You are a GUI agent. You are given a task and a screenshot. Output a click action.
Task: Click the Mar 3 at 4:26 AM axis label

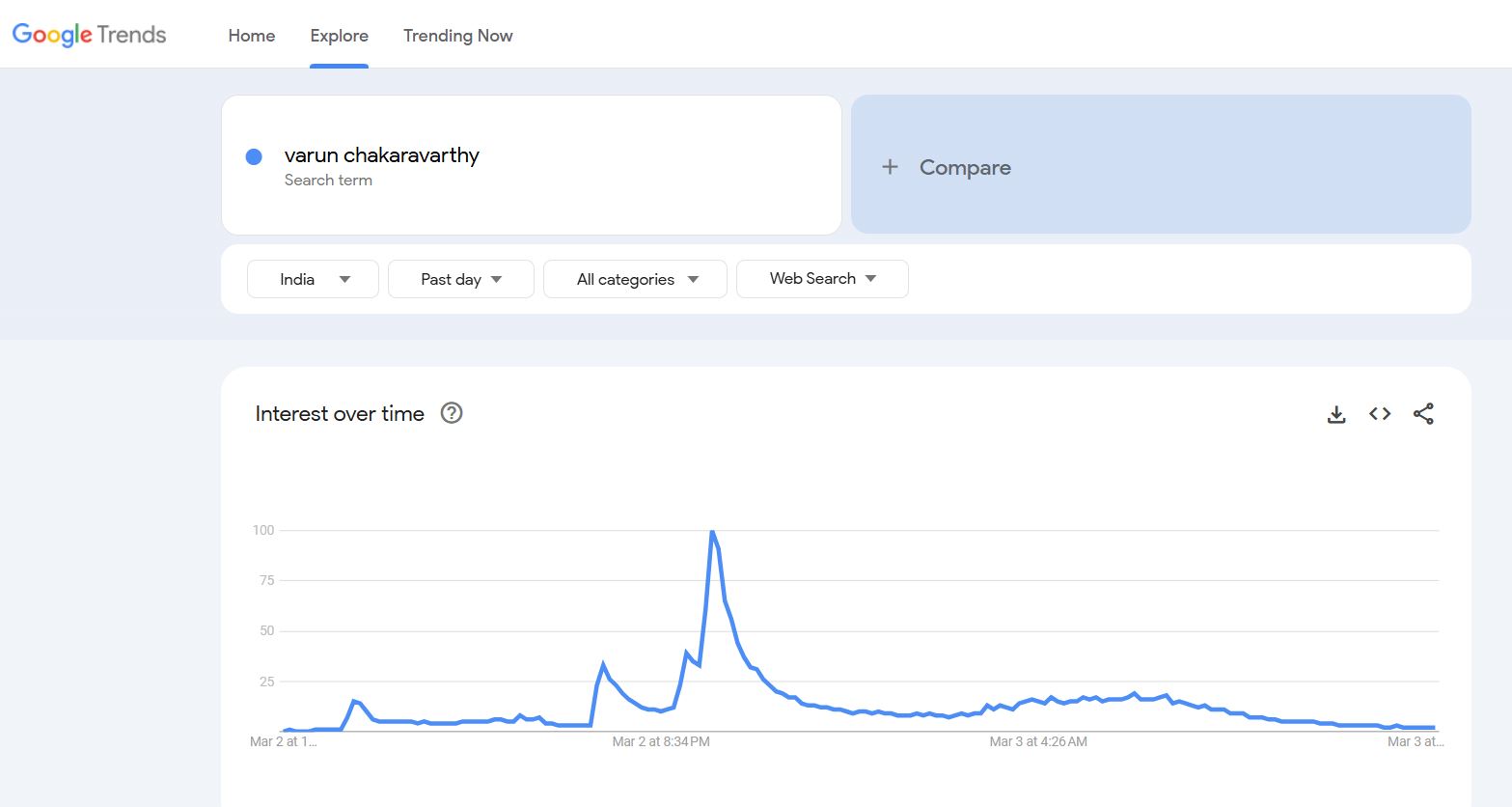pyautogui.click(x=1038, y=741)
